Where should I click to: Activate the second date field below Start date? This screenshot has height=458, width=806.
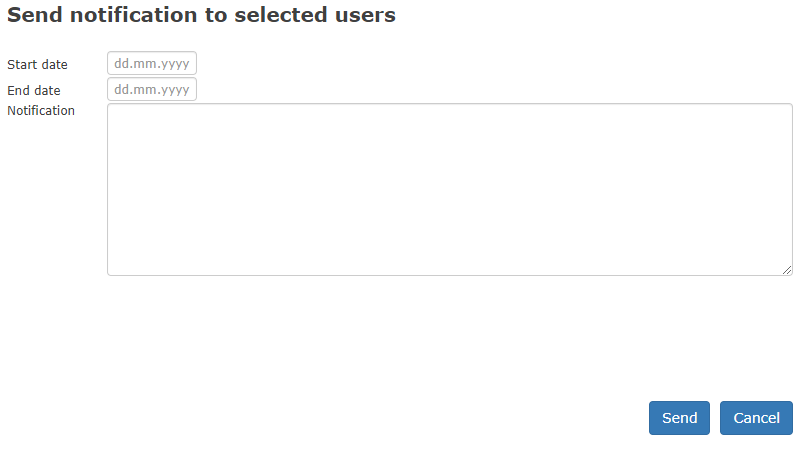point(152,89)
